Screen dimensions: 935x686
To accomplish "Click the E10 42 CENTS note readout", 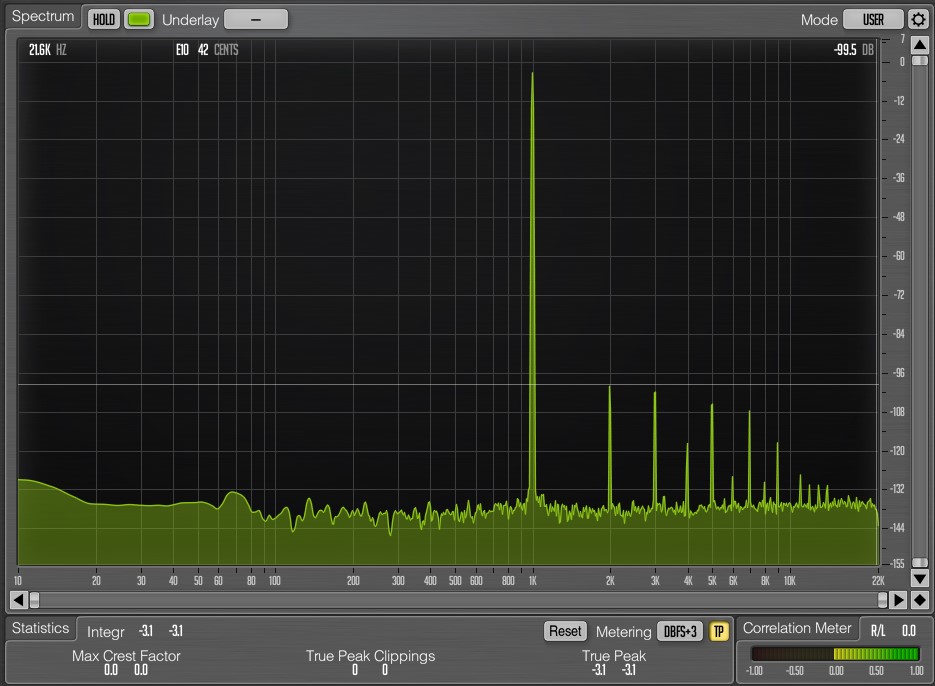I will coord(207,50).
